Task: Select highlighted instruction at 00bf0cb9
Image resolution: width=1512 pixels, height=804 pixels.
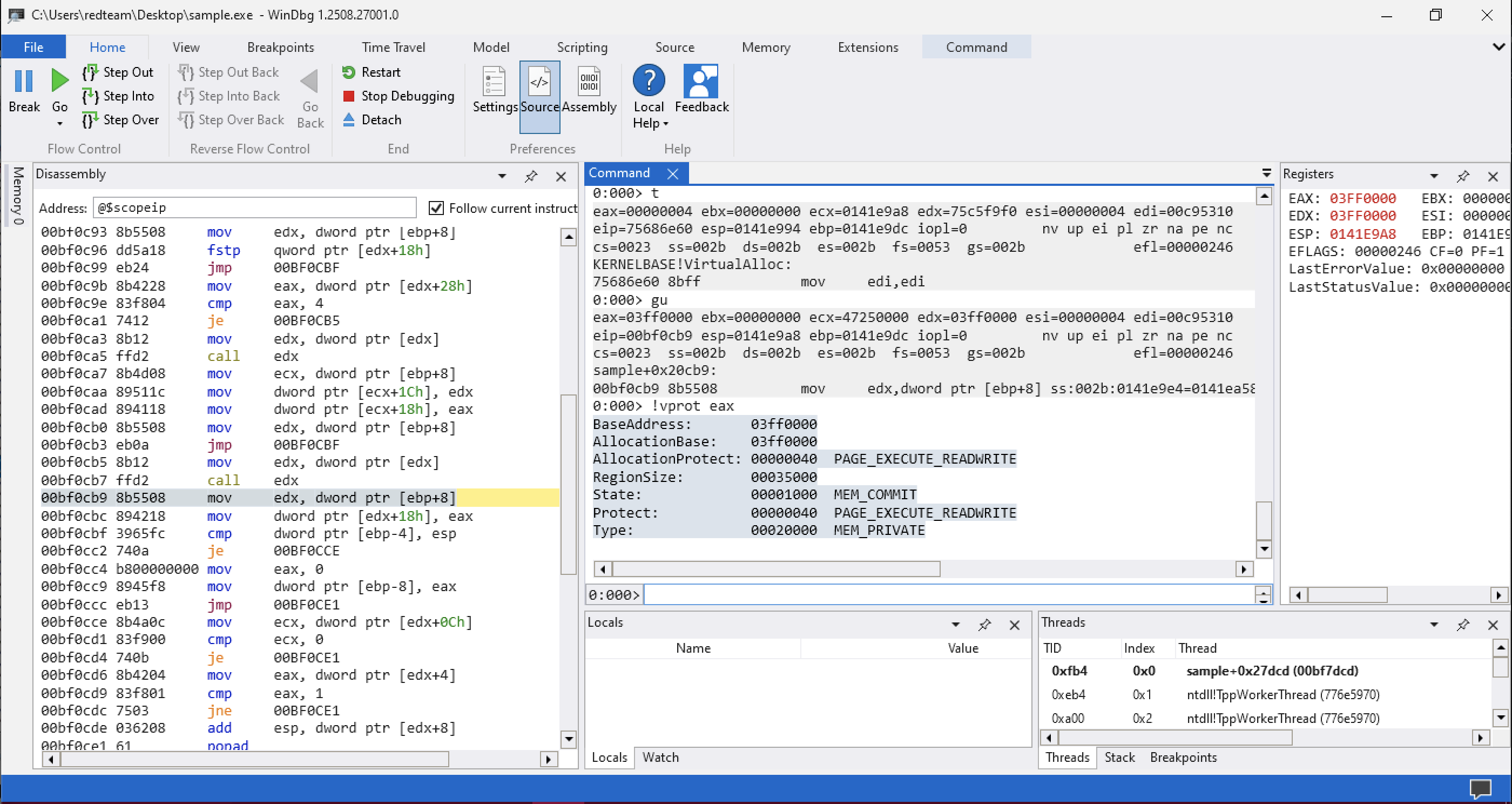Action: click(299, 498)
